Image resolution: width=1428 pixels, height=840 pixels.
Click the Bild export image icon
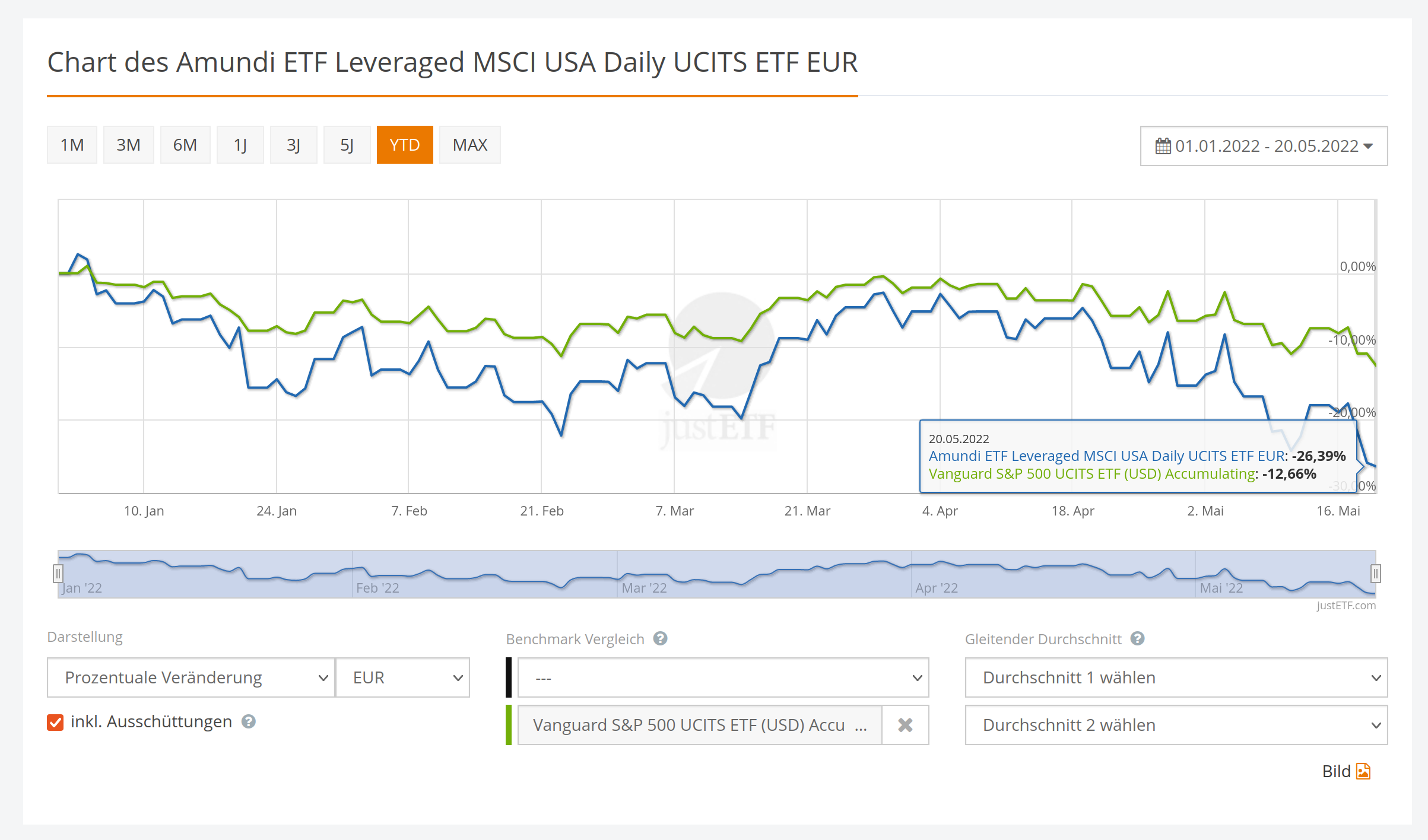(1363, 771)
